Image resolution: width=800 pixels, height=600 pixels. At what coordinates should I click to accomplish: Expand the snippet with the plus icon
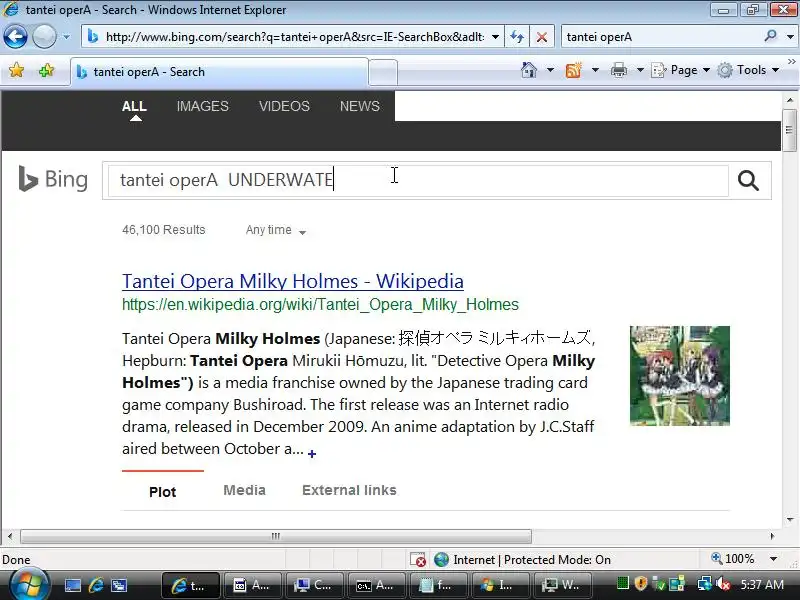[x=312, y=454]
